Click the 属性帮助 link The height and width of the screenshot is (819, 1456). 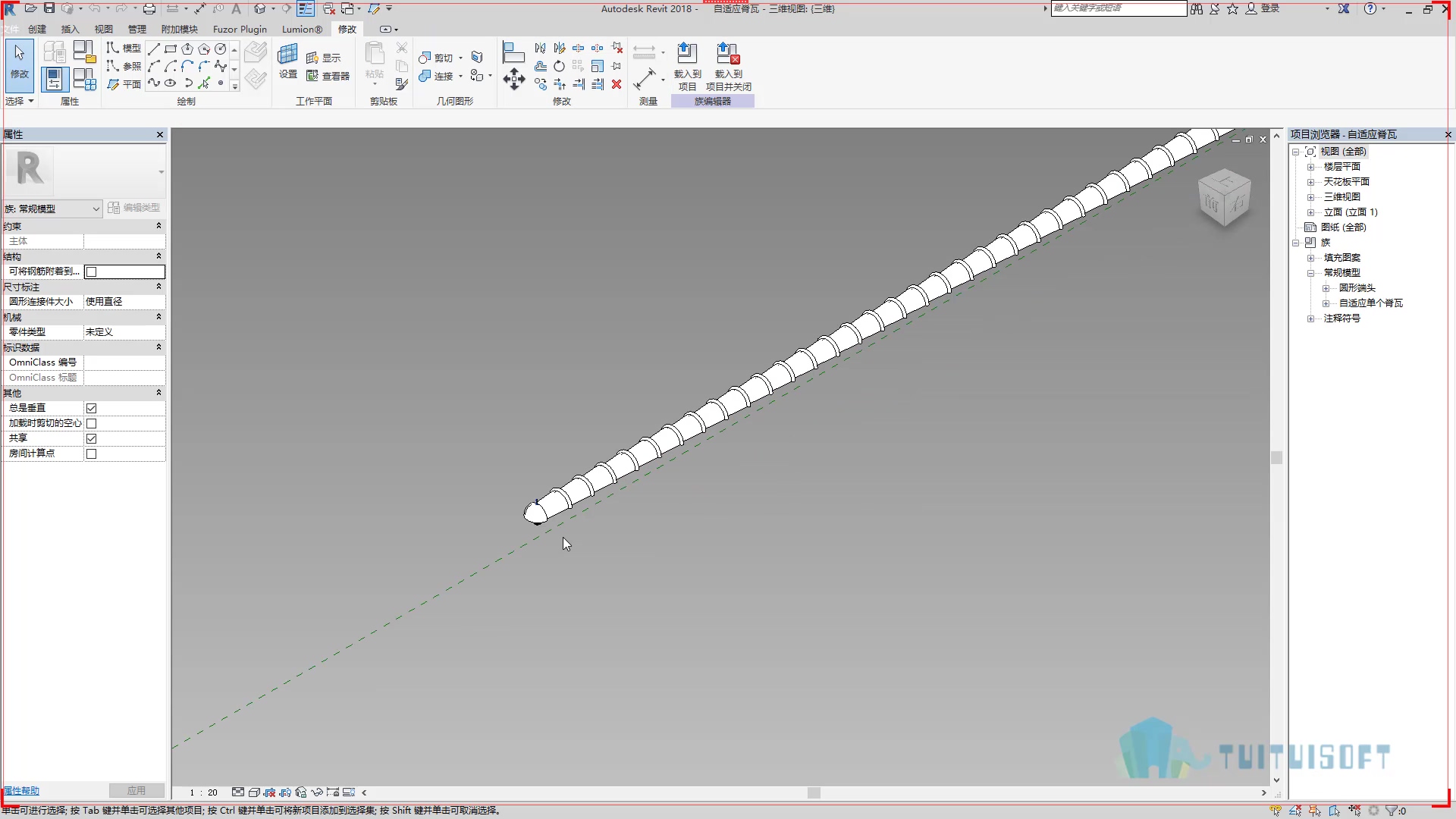point(21,791)
